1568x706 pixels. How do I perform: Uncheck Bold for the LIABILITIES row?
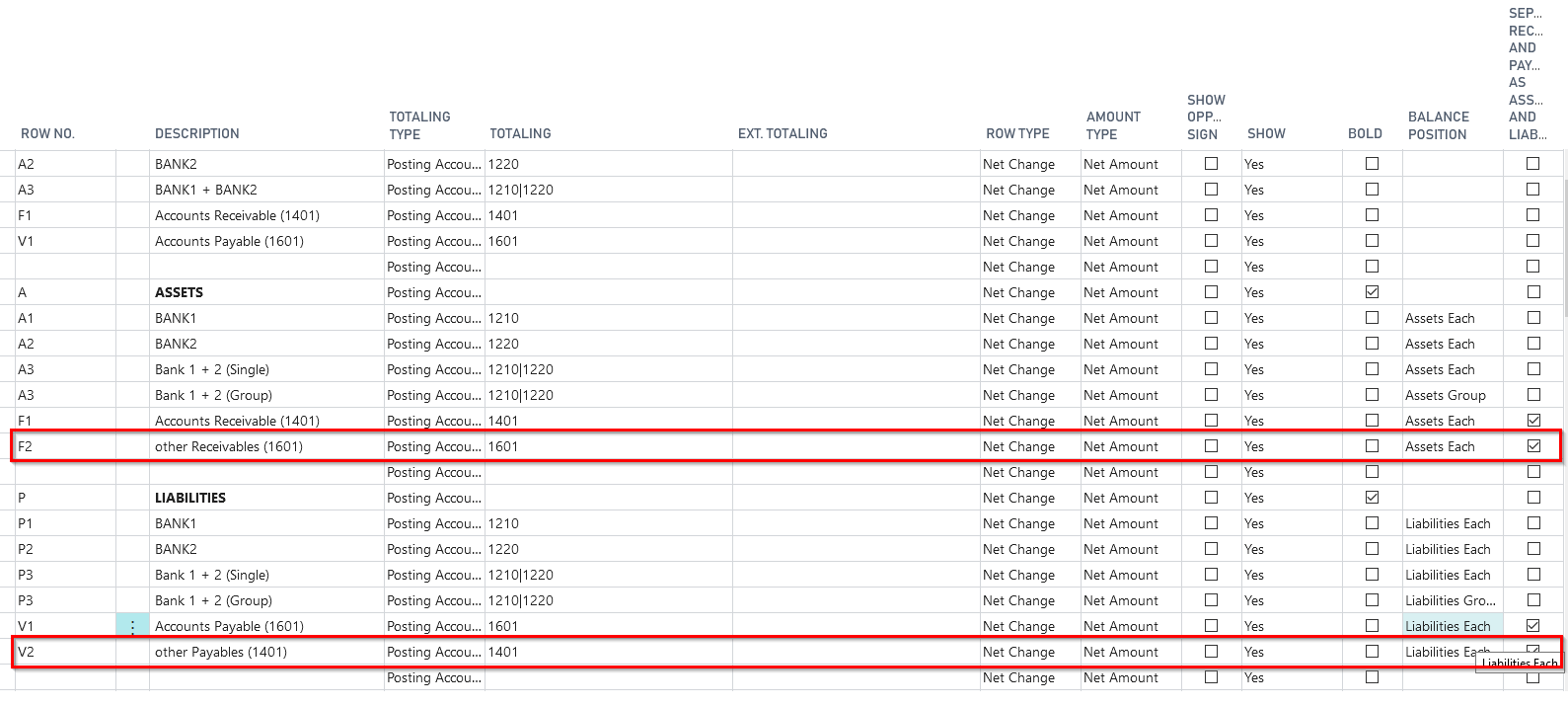pos(1372,498)
